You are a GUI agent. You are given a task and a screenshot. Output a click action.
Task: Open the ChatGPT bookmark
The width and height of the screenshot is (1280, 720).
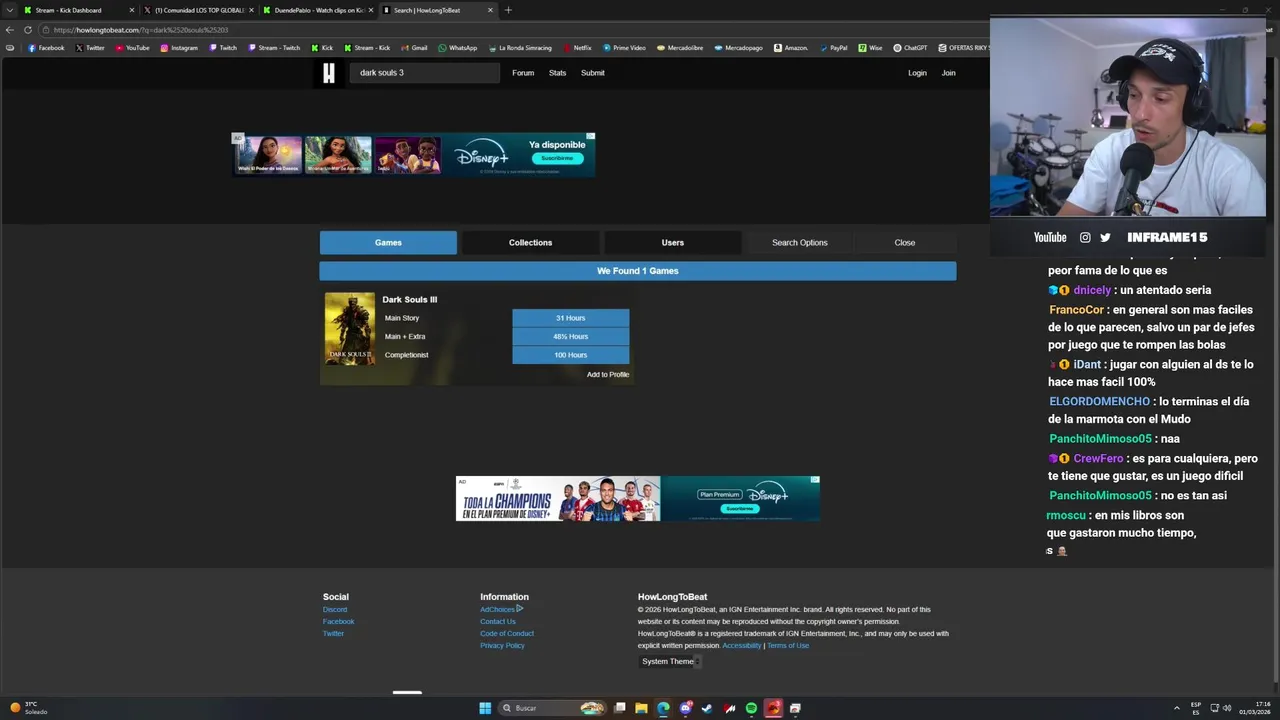[910, 48]
